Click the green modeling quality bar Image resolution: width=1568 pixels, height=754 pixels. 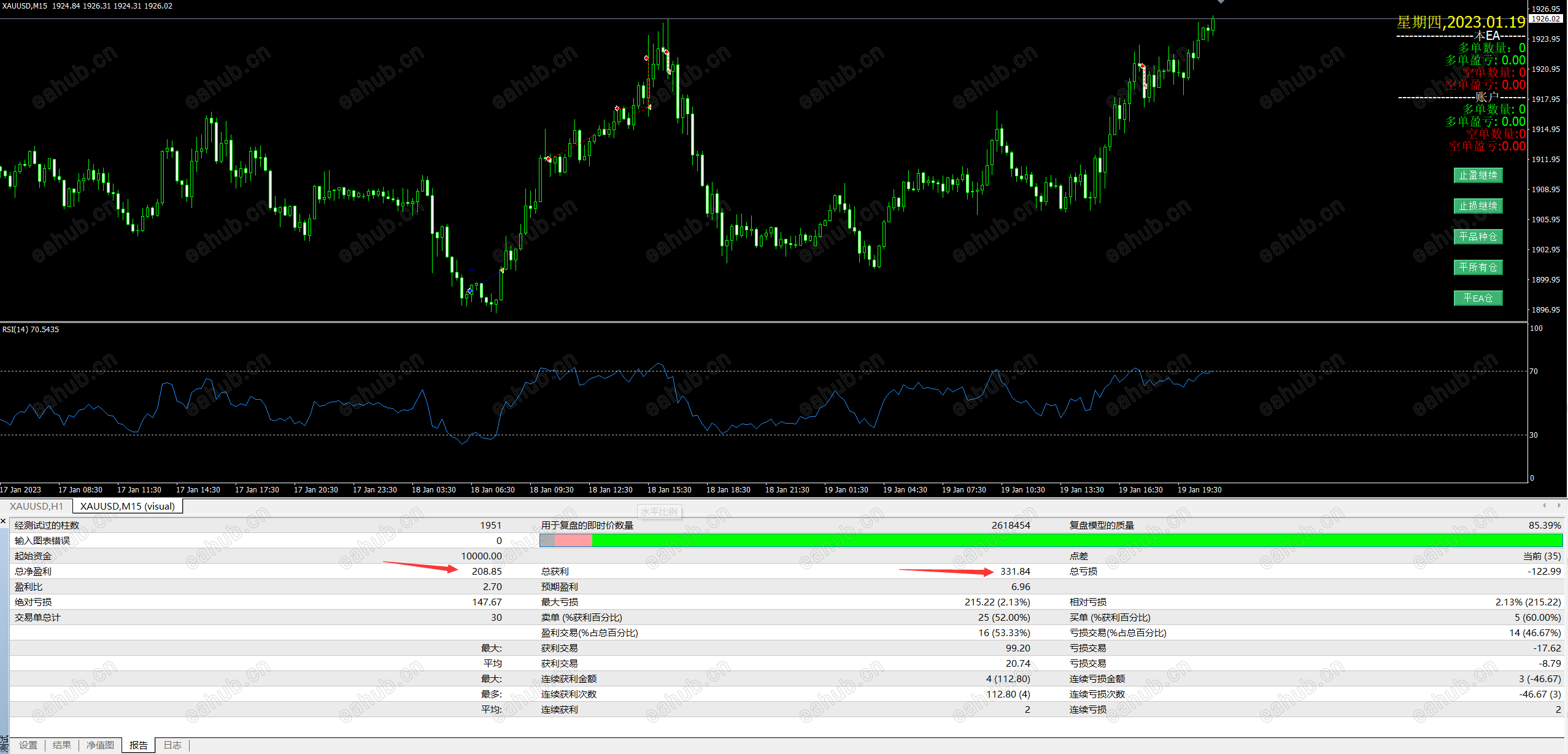tap(1077, 540)
